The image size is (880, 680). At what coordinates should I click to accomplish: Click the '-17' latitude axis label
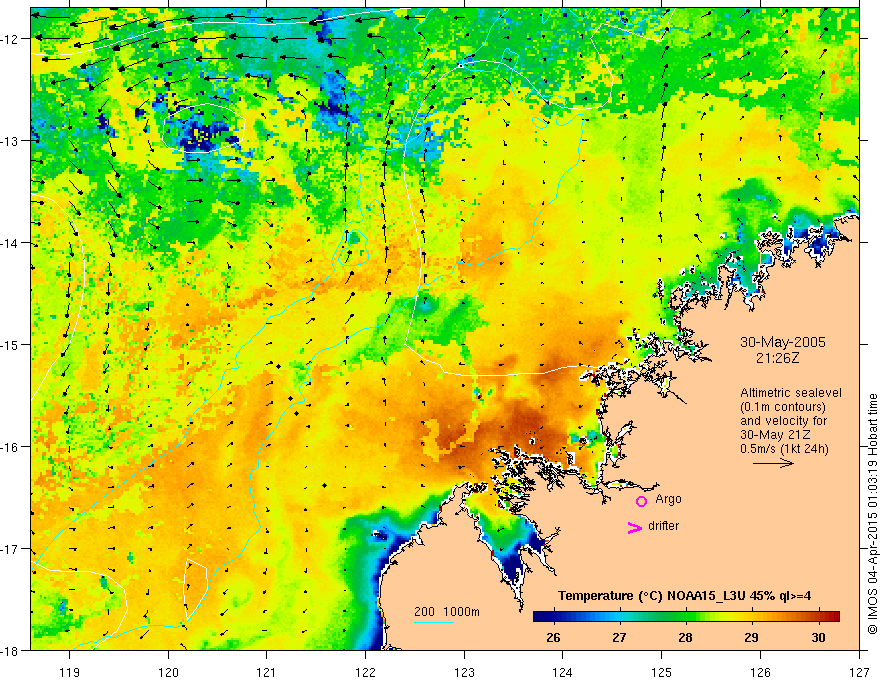pos(10,549)
